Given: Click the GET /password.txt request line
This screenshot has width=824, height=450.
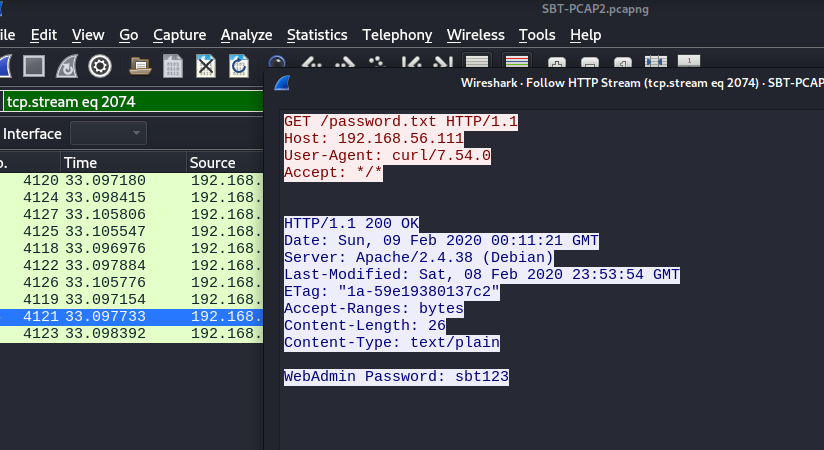Looking at the screenshot, I should point(401,121).
